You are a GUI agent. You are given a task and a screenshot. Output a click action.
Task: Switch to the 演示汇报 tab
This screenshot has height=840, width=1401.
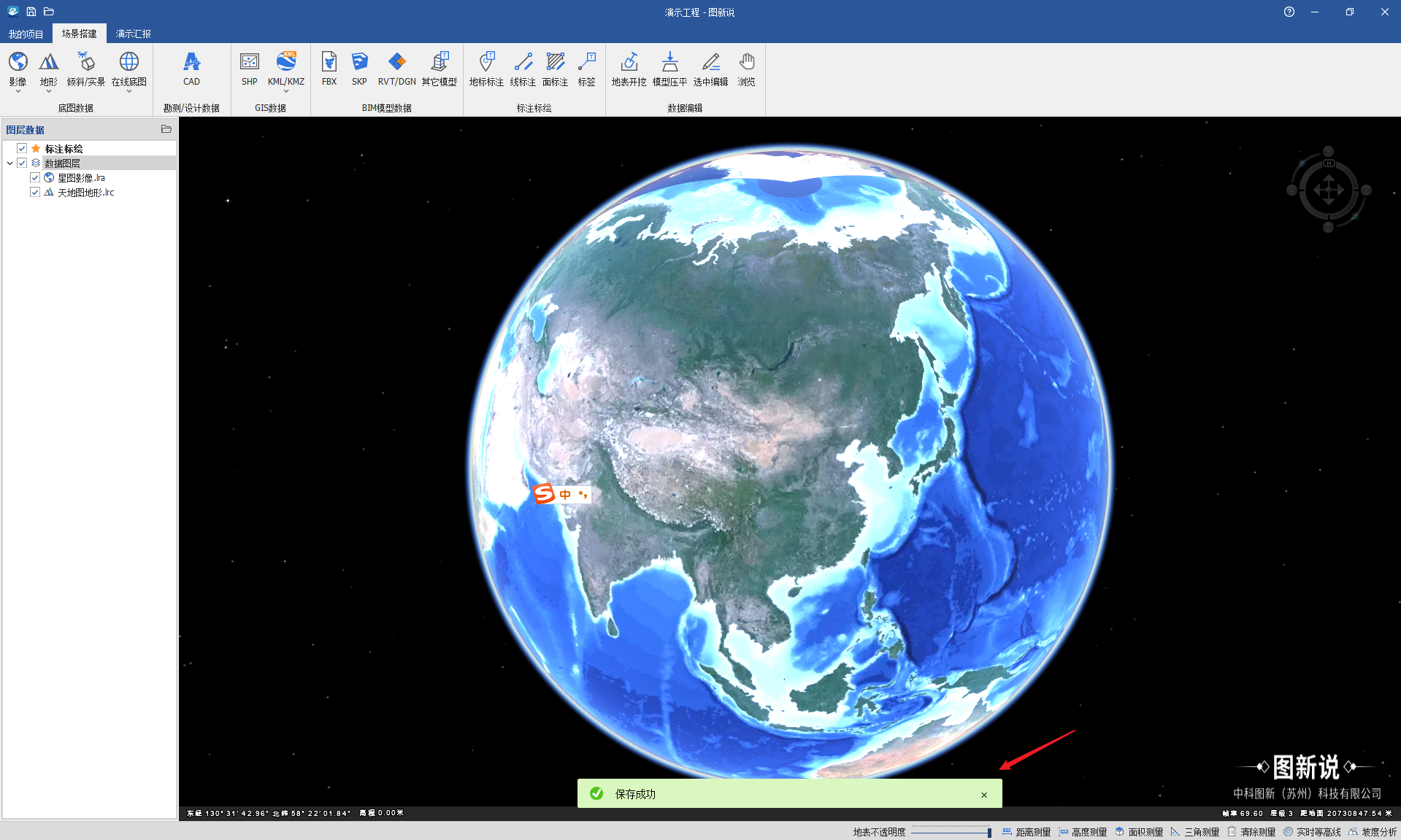point(133,34)
